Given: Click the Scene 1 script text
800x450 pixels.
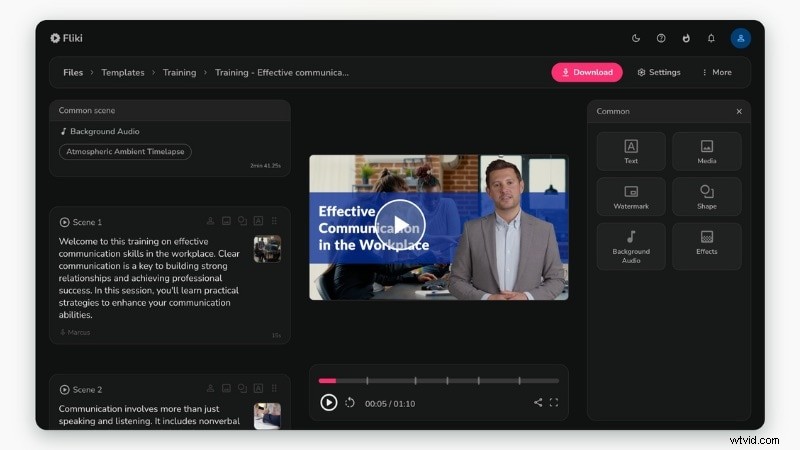Looking at the screenshot, I should 149,278.
